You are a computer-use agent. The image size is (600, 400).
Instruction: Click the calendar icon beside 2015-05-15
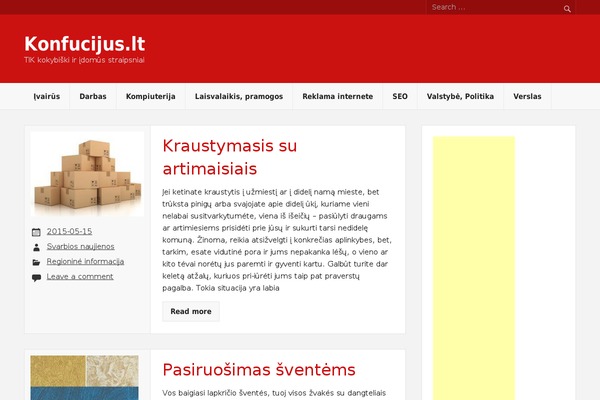click(36, 232)
